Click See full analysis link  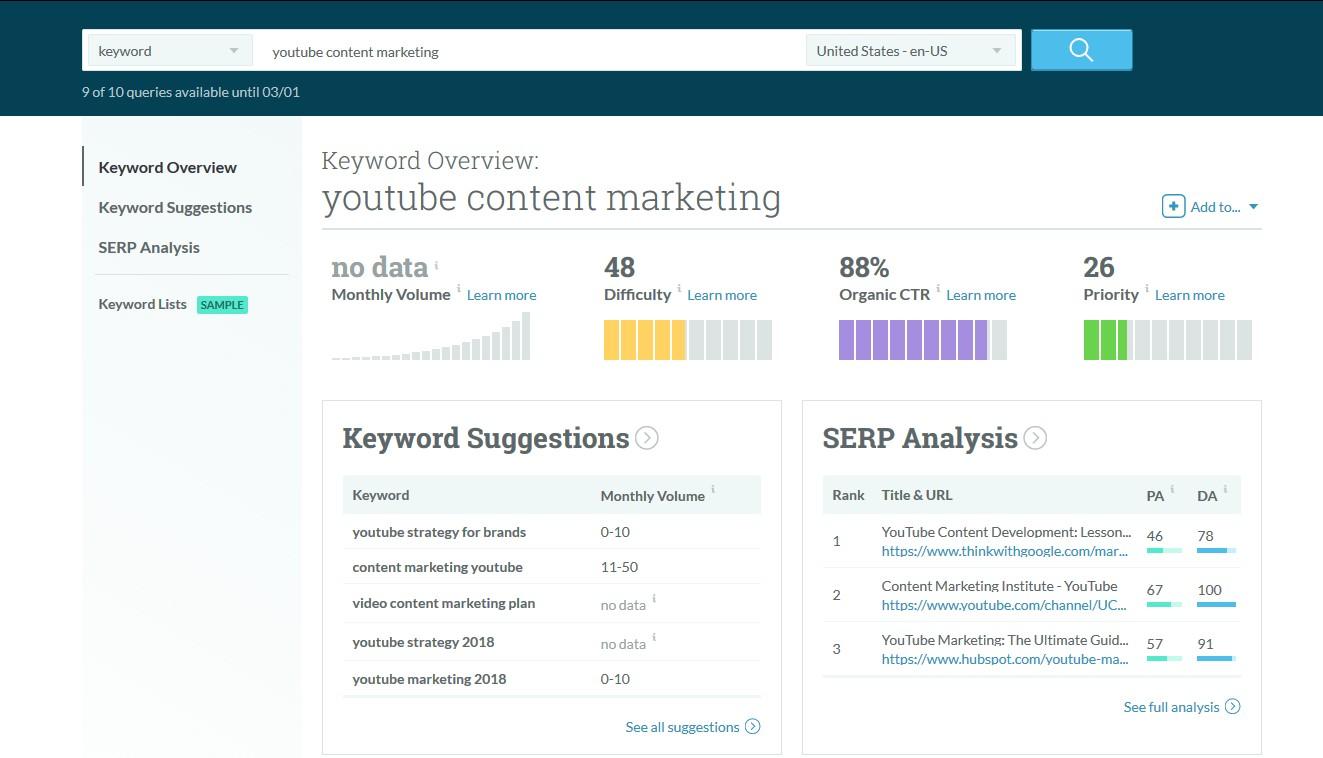pyautogui.click(x=1171, y=707)
